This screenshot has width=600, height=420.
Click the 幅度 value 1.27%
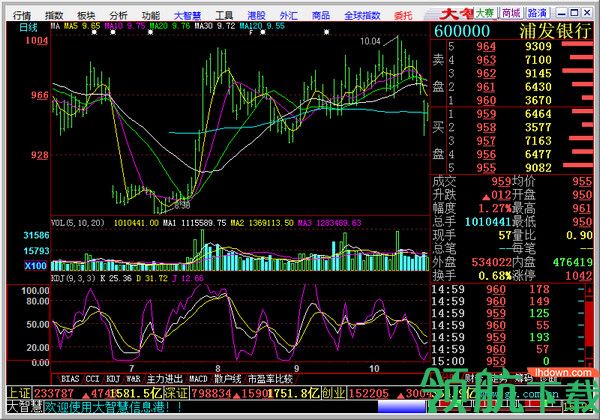tap(495, 208)
